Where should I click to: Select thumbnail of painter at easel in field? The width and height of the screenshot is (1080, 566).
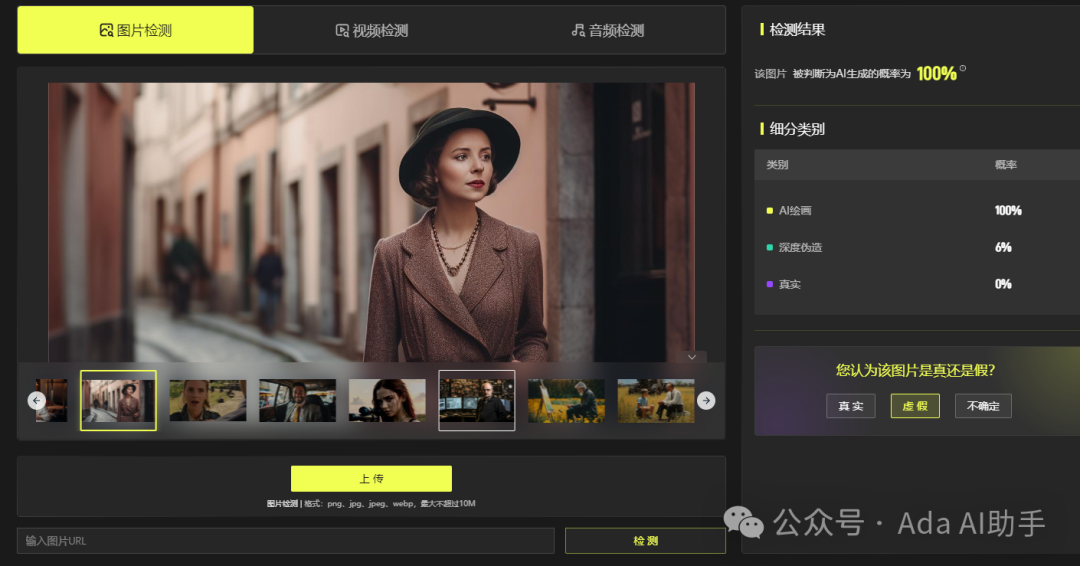coord(566,400)
